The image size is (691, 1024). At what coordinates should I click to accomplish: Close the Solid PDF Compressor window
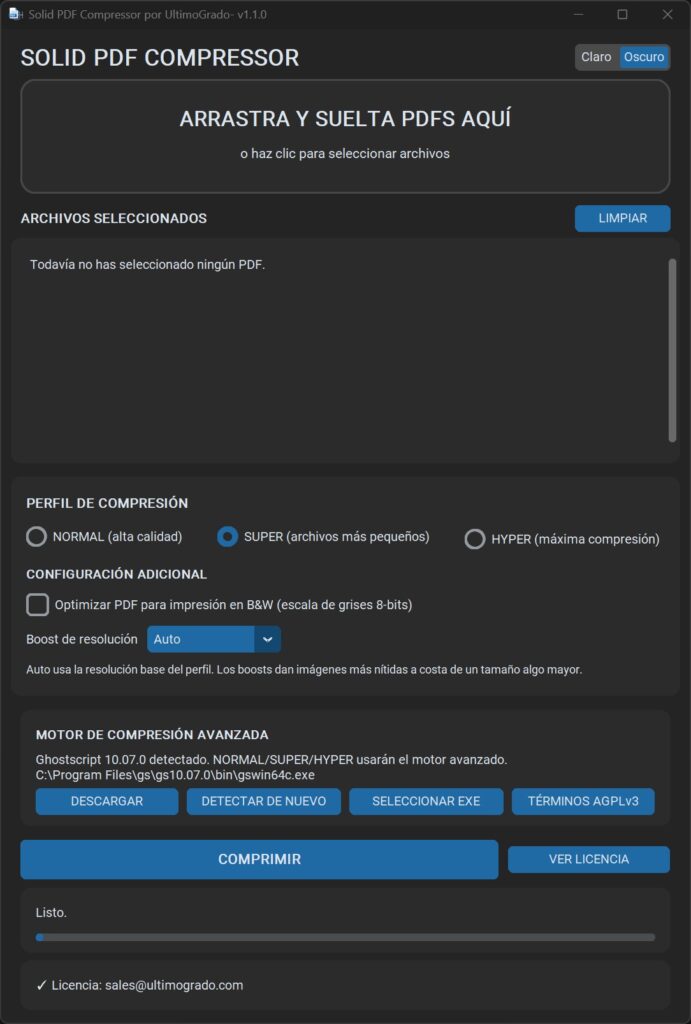667,14
